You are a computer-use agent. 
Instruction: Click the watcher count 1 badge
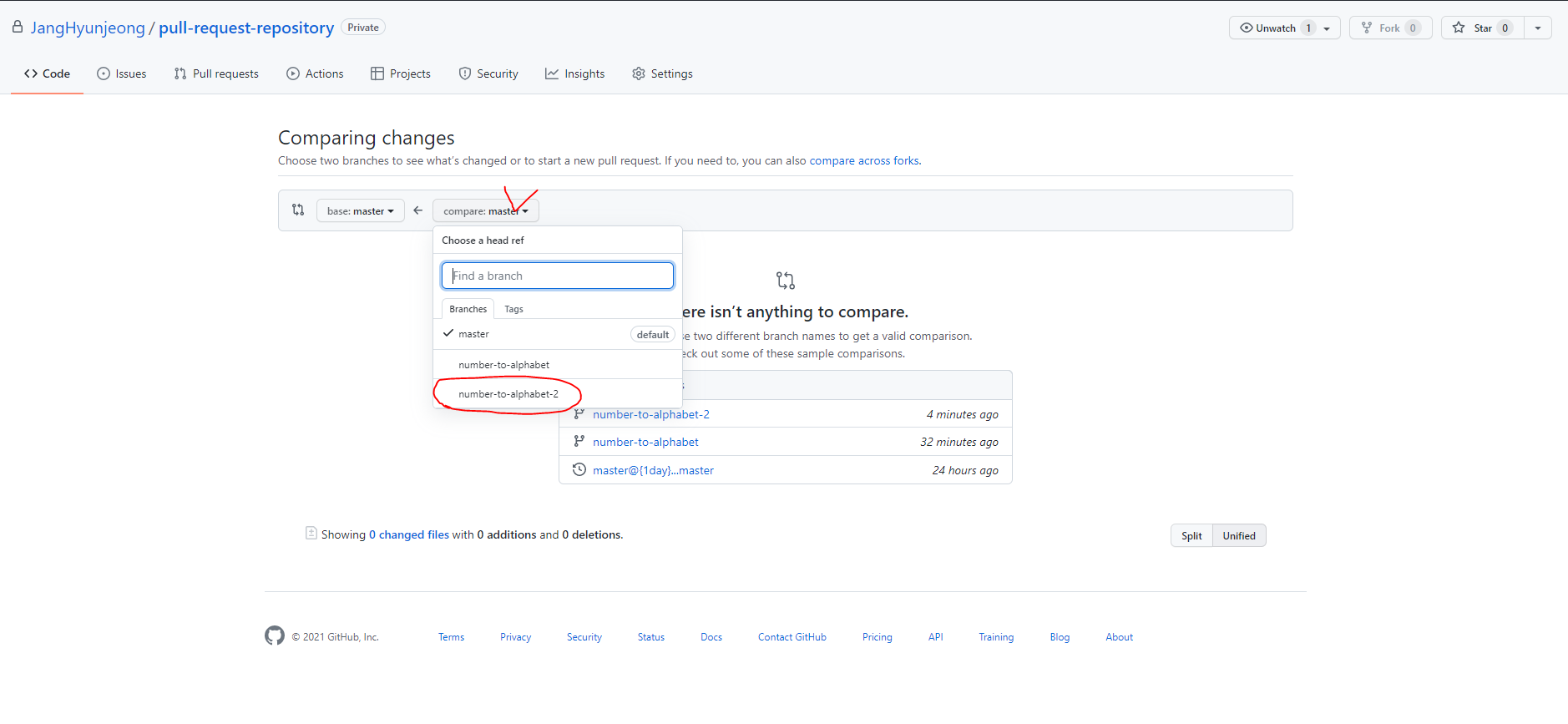pos(1308,28)
